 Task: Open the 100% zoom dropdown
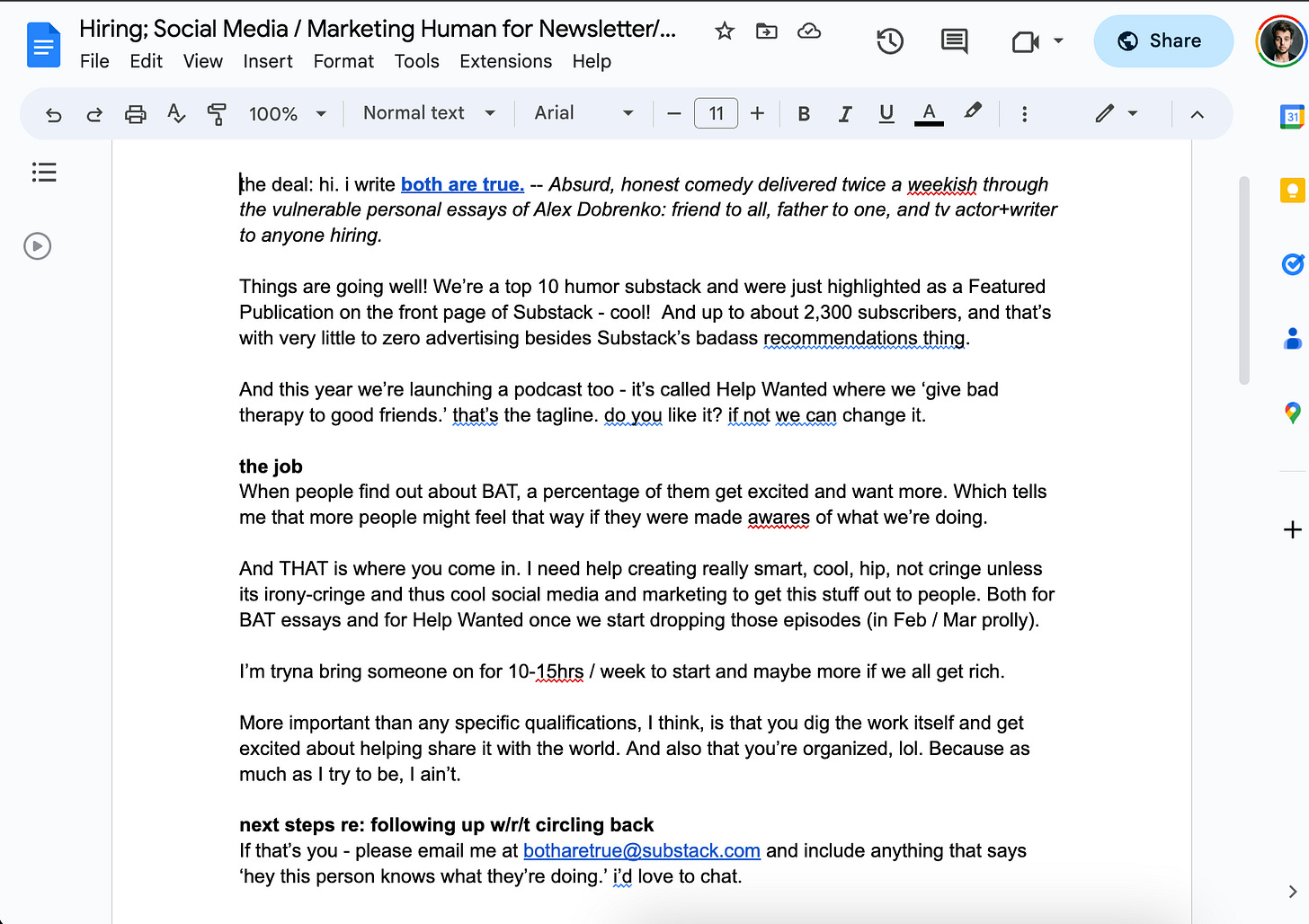coord(287,114)
